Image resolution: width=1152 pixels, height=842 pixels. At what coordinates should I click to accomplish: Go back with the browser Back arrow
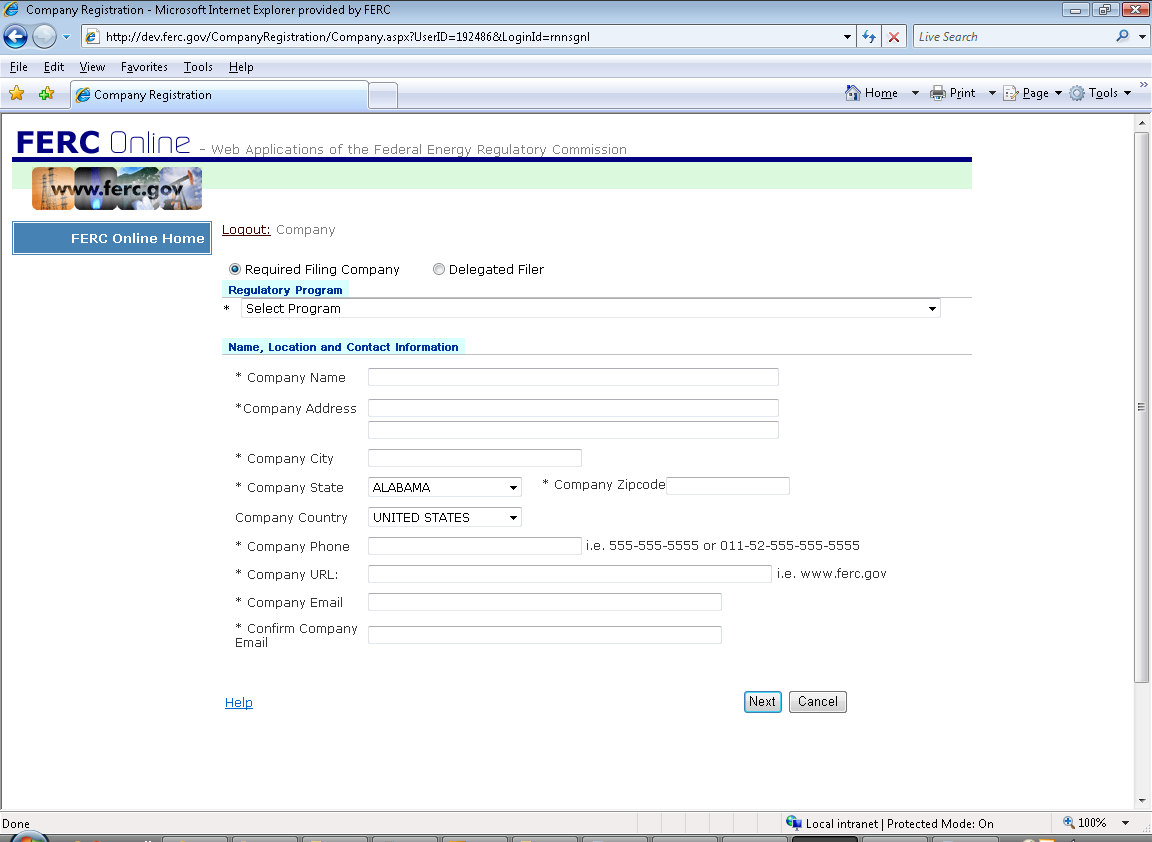[15, 36]
